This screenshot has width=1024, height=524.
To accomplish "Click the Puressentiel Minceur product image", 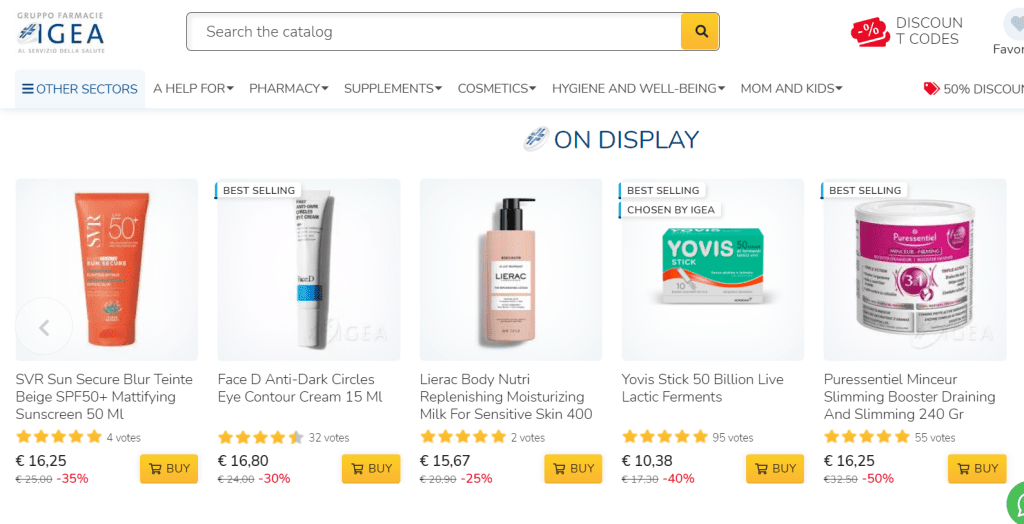I will 914,270.
